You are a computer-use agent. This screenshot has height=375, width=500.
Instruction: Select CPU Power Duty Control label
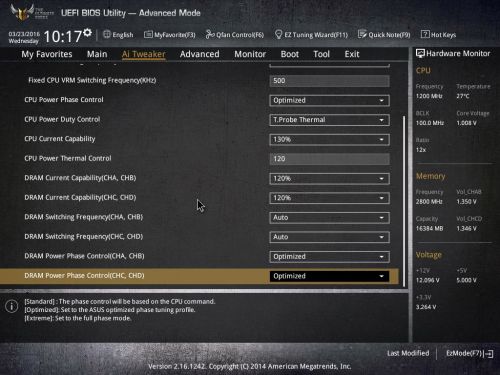[62, 119]
